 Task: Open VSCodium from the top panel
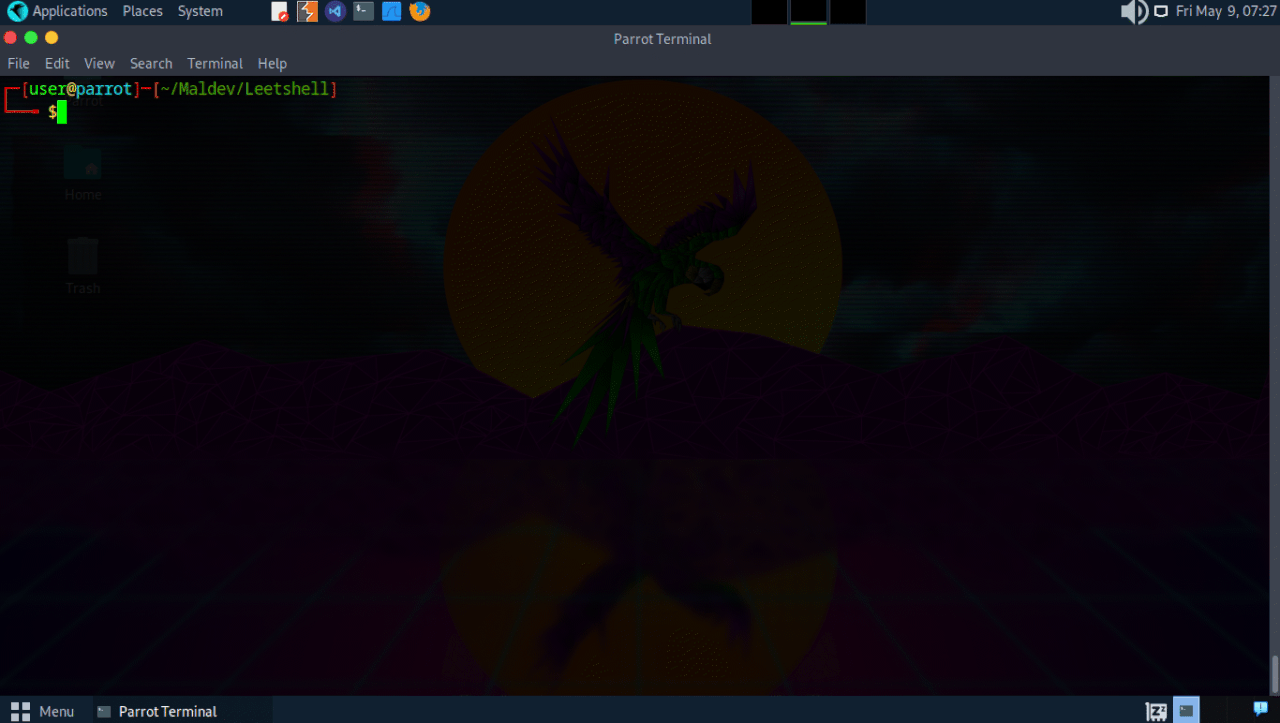[x=334, y=11]
